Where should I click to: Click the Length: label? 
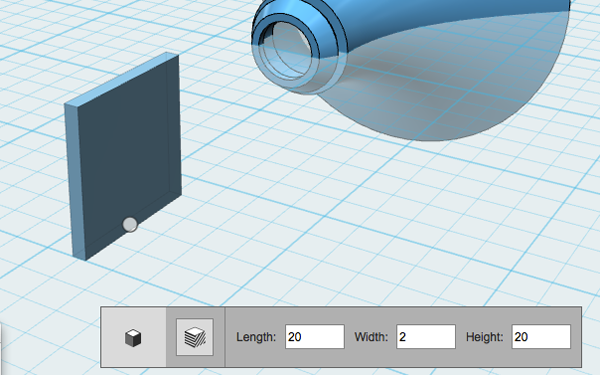coord(256,337)
